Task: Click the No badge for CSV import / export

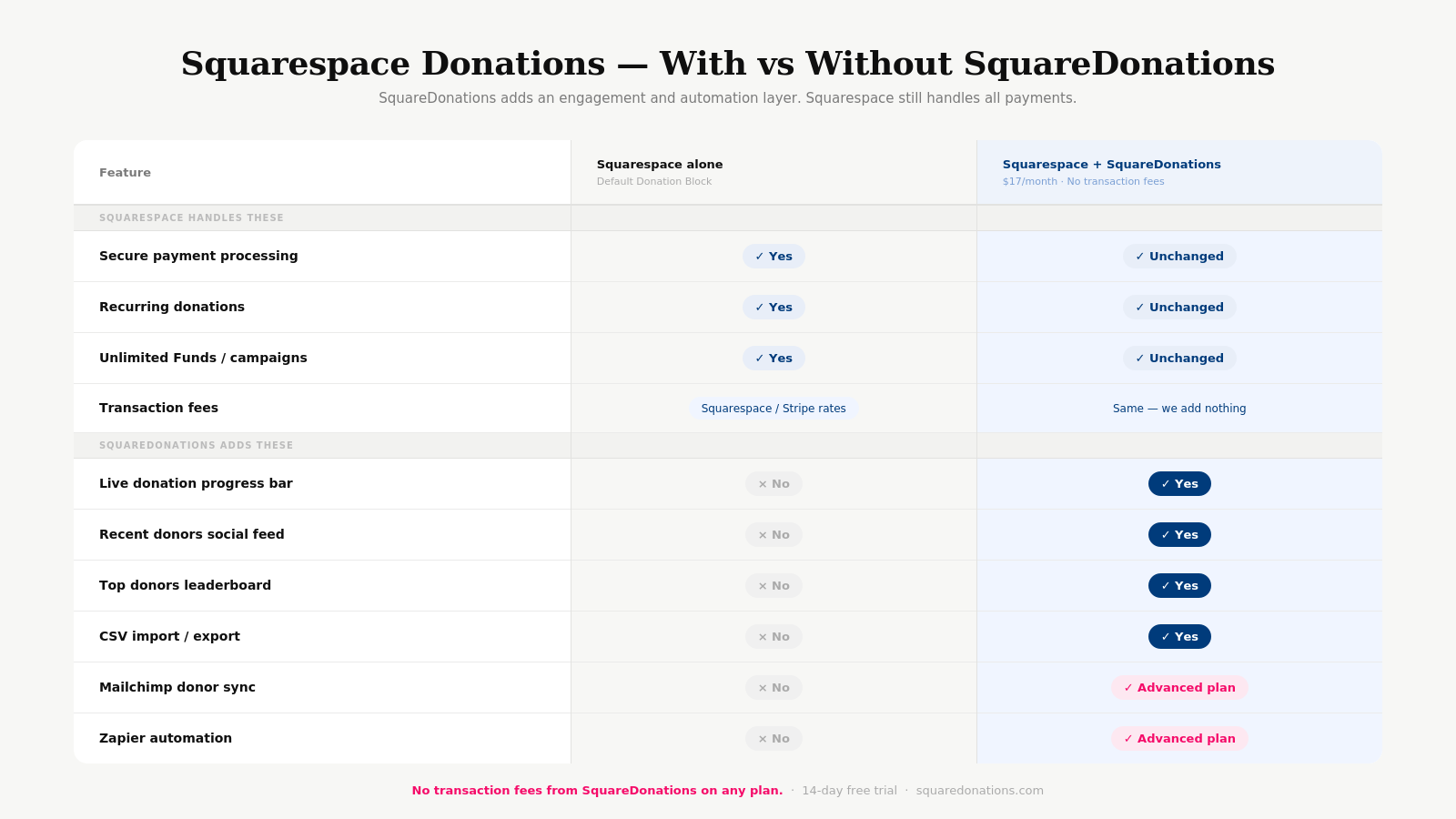Action: 773,637
